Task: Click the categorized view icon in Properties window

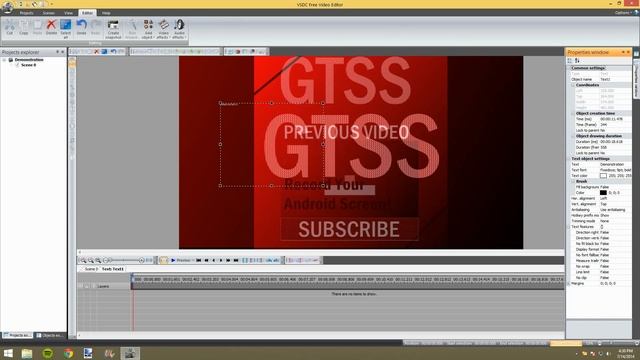Action: point(570,61)
